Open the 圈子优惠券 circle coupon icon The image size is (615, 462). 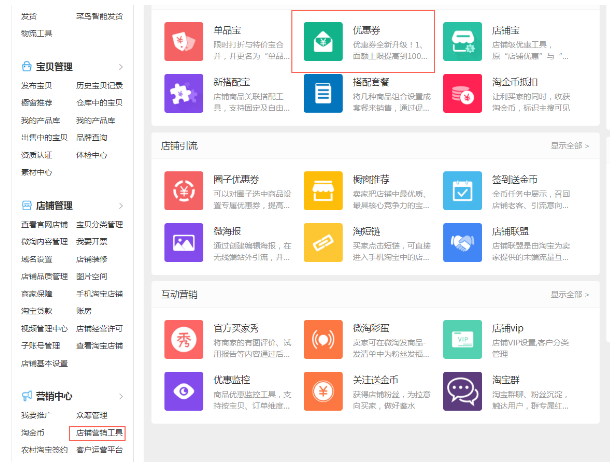[184, 191]
